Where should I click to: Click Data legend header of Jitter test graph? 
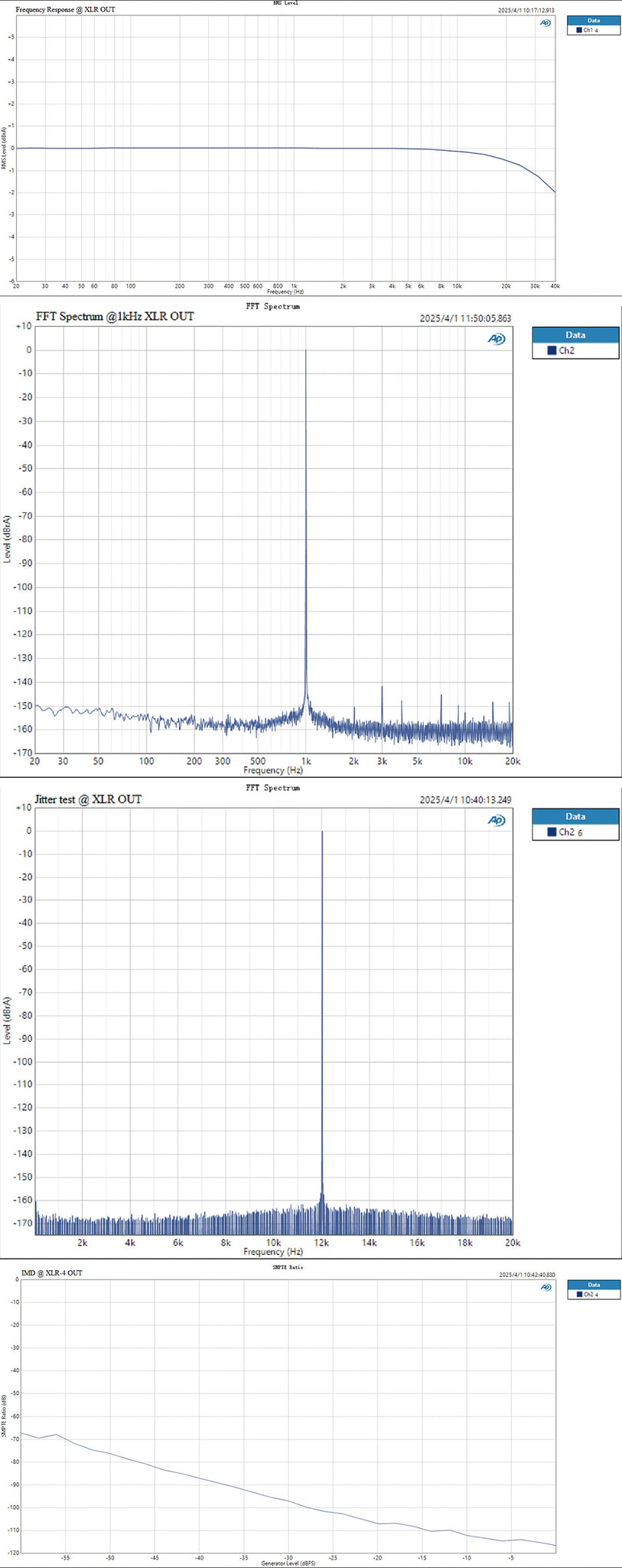coord(575,816)
